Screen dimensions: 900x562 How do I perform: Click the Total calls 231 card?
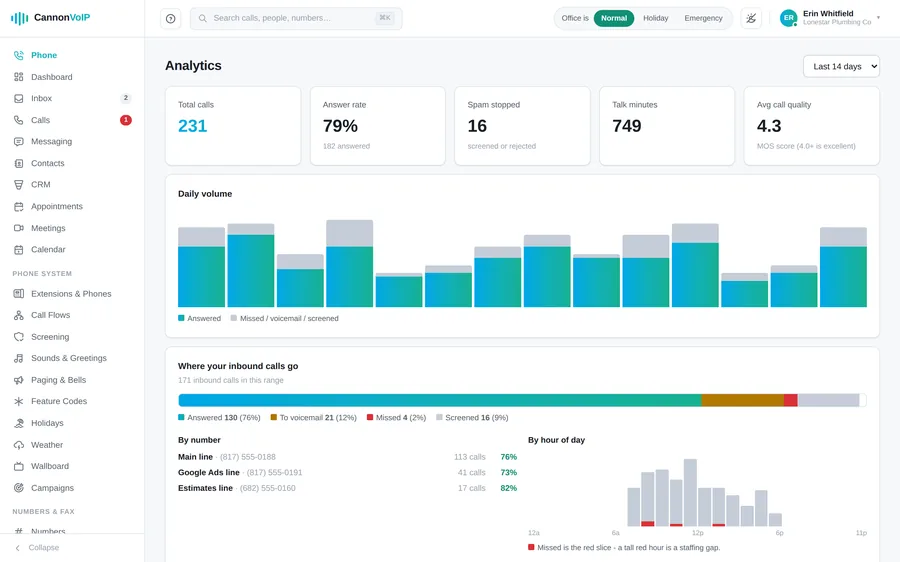click(233, 126)
